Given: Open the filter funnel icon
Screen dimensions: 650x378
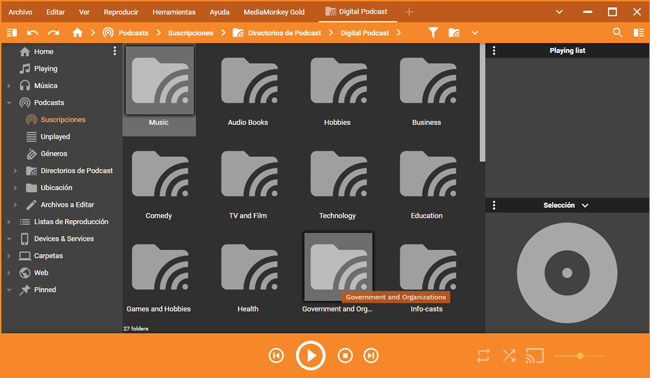Looking at the screenshot, I should [433, 33].
